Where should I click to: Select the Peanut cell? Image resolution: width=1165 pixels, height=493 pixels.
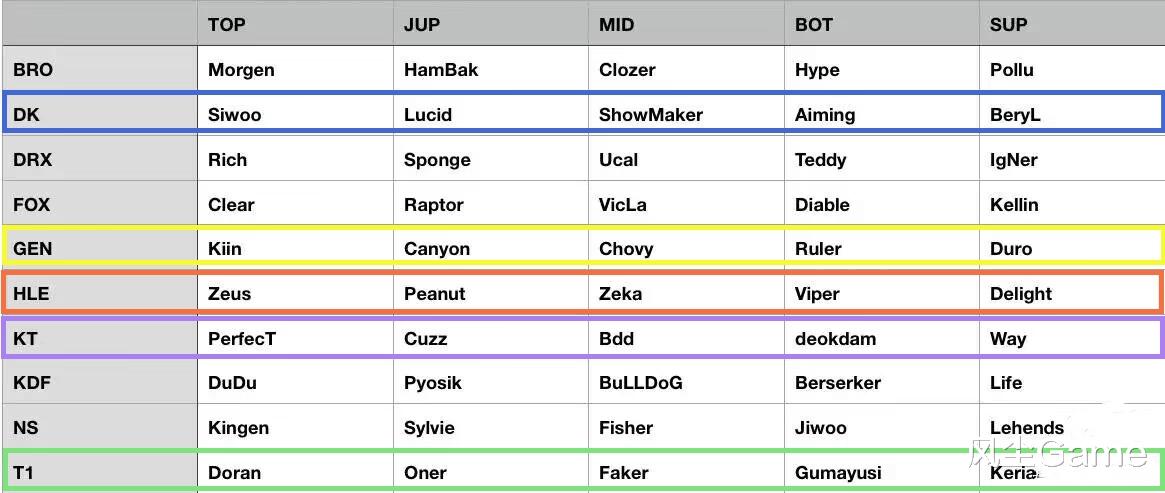pyautogui.click(x=490, y=293)
